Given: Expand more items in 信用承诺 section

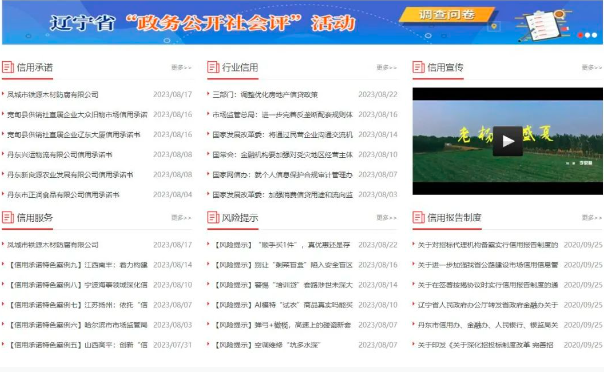Looking at the screenshot, I should coord(181,67).
